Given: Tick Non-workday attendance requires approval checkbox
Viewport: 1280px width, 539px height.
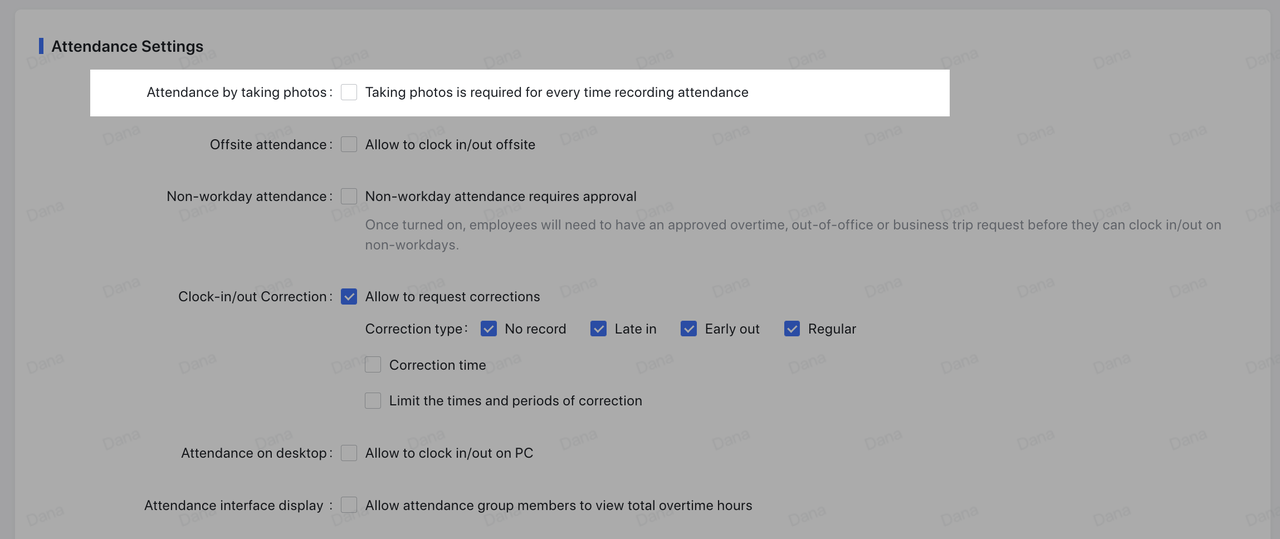Looking at the screenshot, I should click(x=349, y=196).
